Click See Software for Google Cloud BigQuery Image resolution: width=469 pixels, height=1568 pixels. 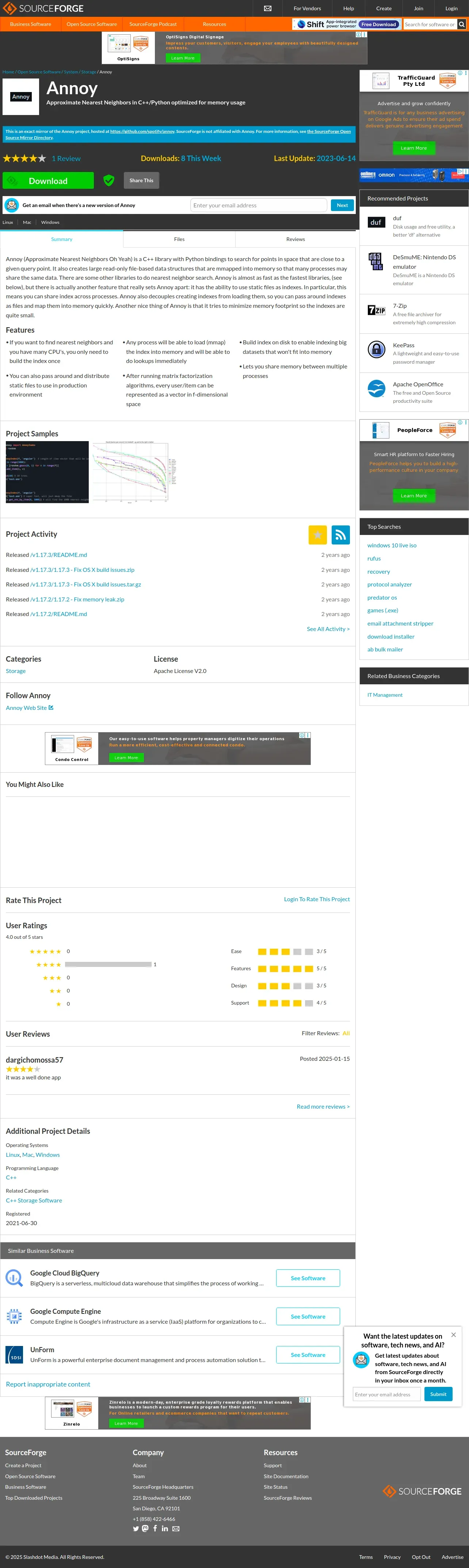click(x=308, y=1278)
